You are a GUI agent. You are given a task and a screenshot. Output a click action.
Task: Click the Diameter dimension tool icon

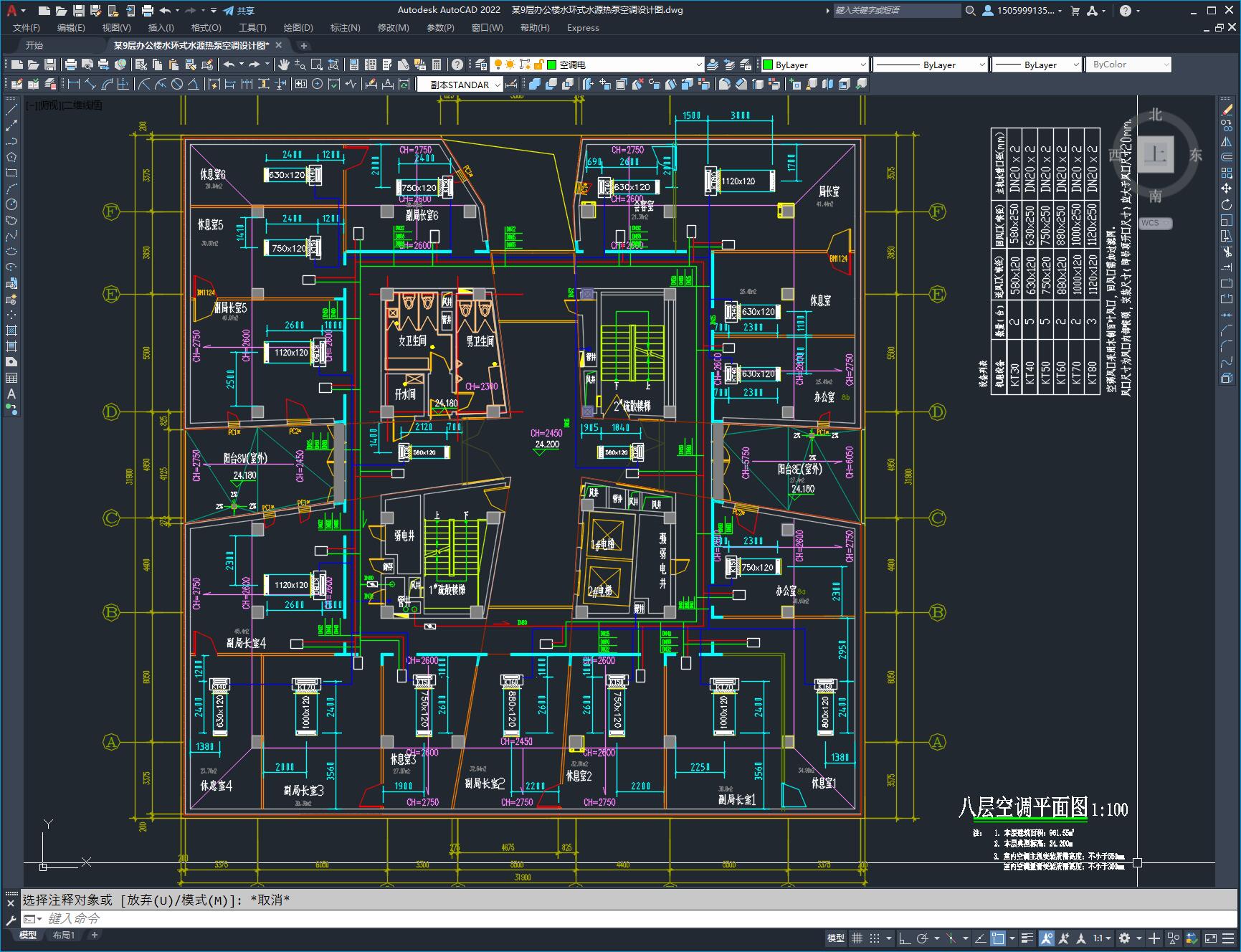click(177, 85)
